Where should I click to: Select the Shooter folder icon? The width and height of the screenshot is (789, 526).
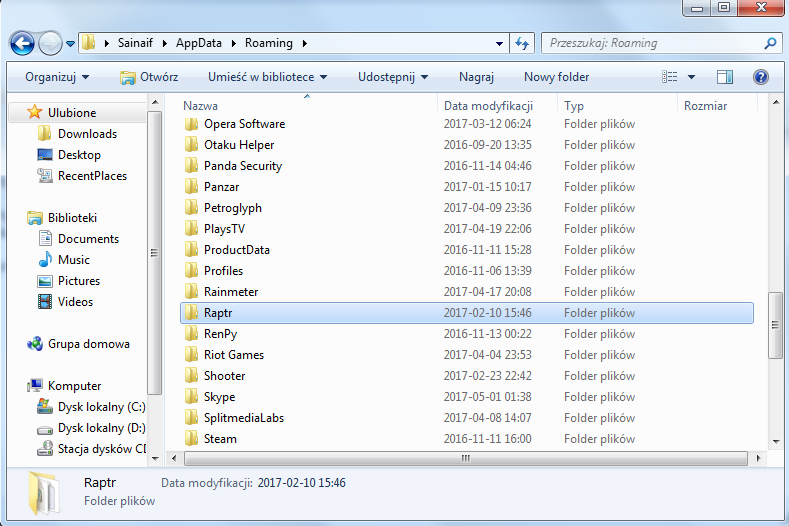tap(191, 376)
